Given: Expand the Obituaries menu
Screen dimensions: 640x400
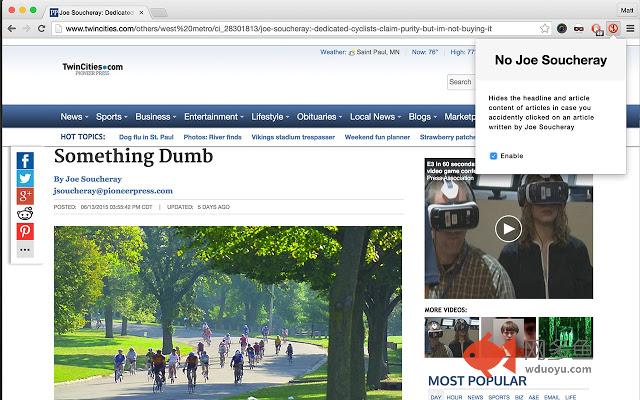Looking at the screenshot, I should click(319, 117).
